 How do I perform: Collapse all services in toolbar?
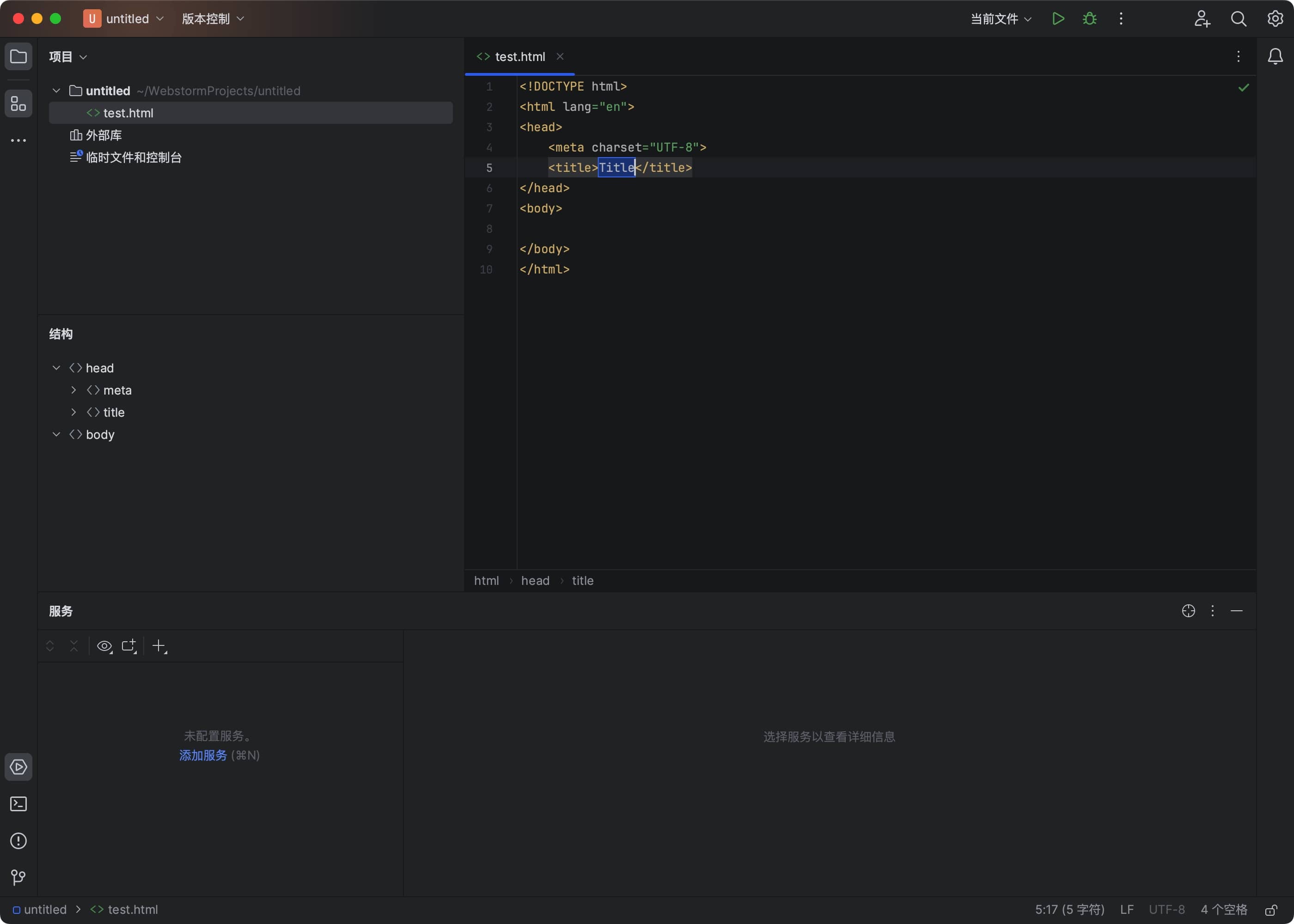74,646
